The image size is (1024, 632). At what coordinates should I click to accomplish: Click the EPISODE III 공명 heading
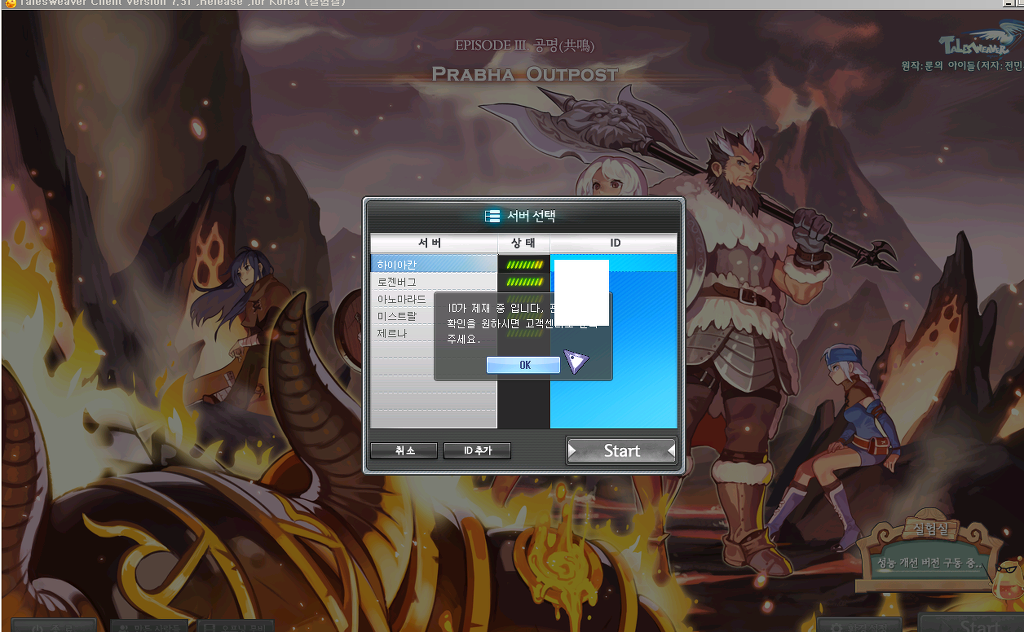[524, 45]
